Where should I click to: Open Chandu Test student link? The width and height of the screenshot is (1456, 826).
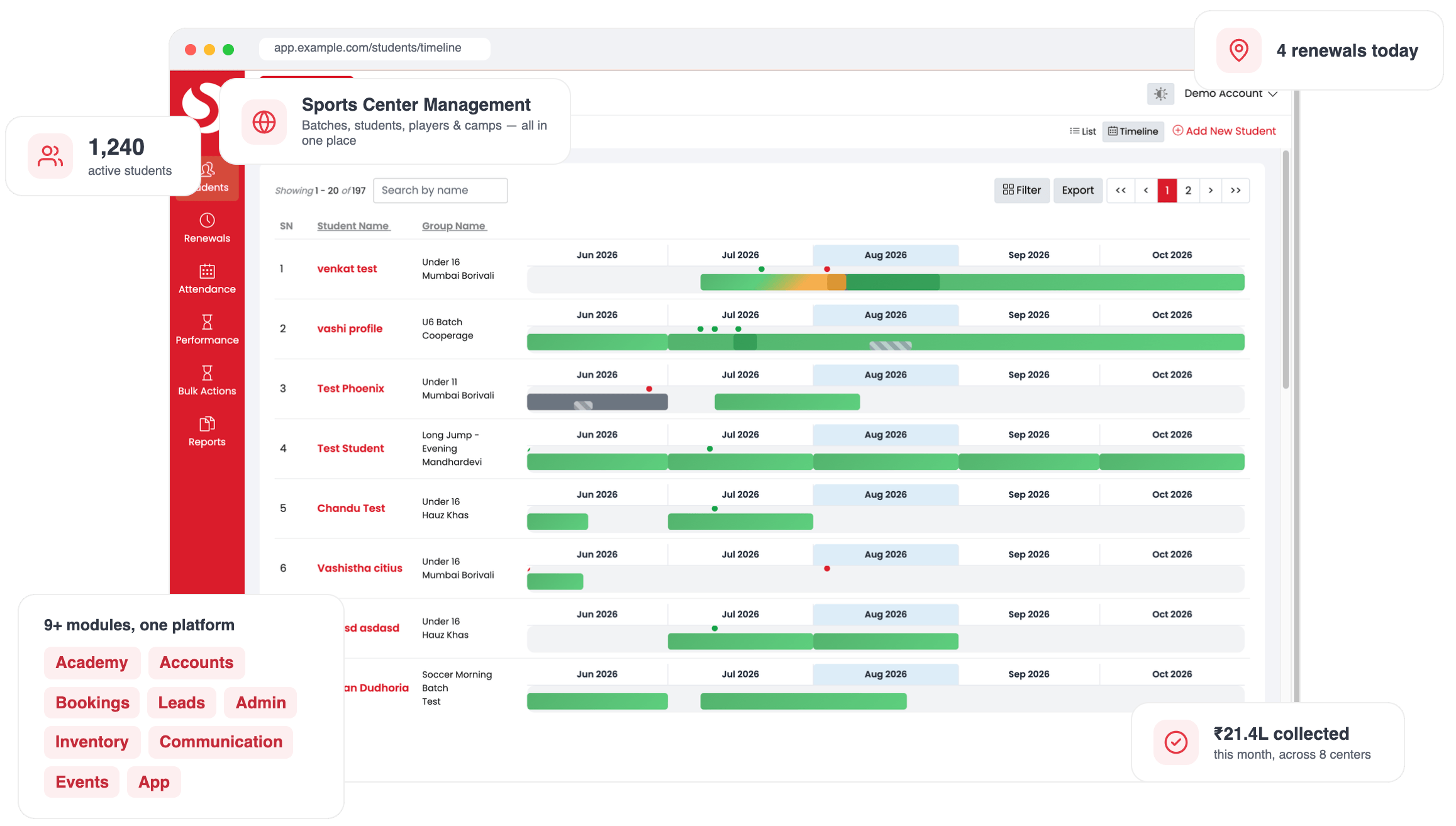(x=351, y=508)
